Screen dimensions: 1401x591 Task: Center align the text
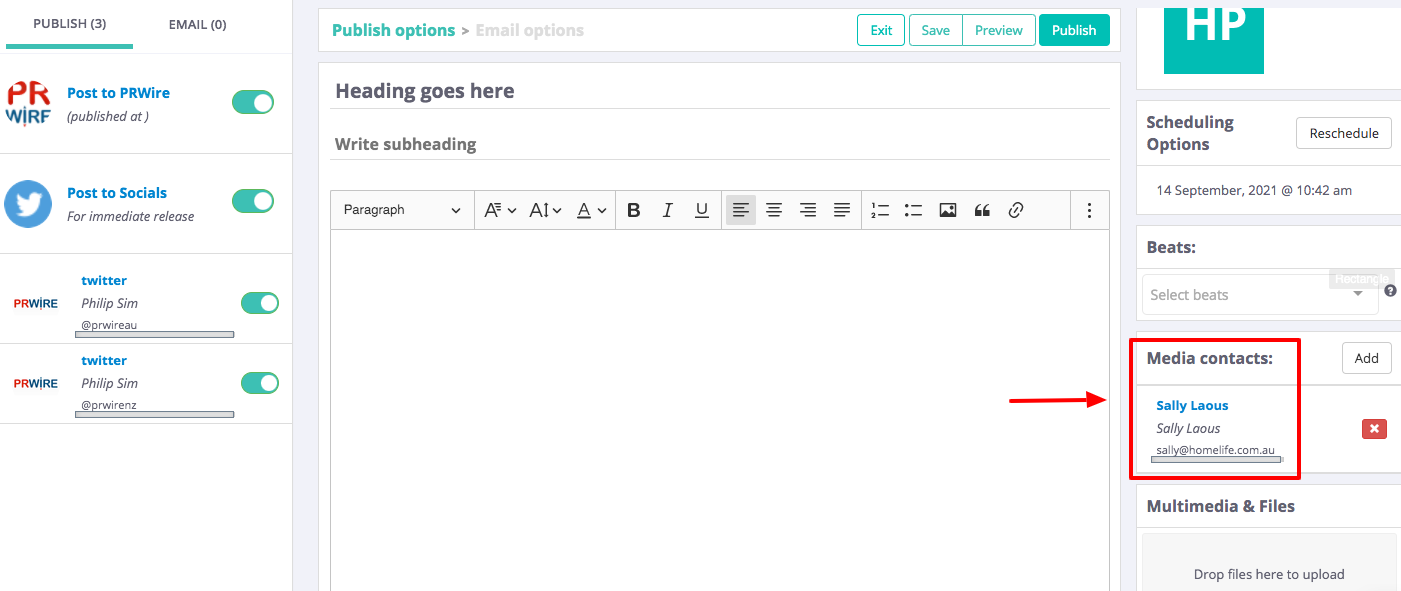pos(774,210)
